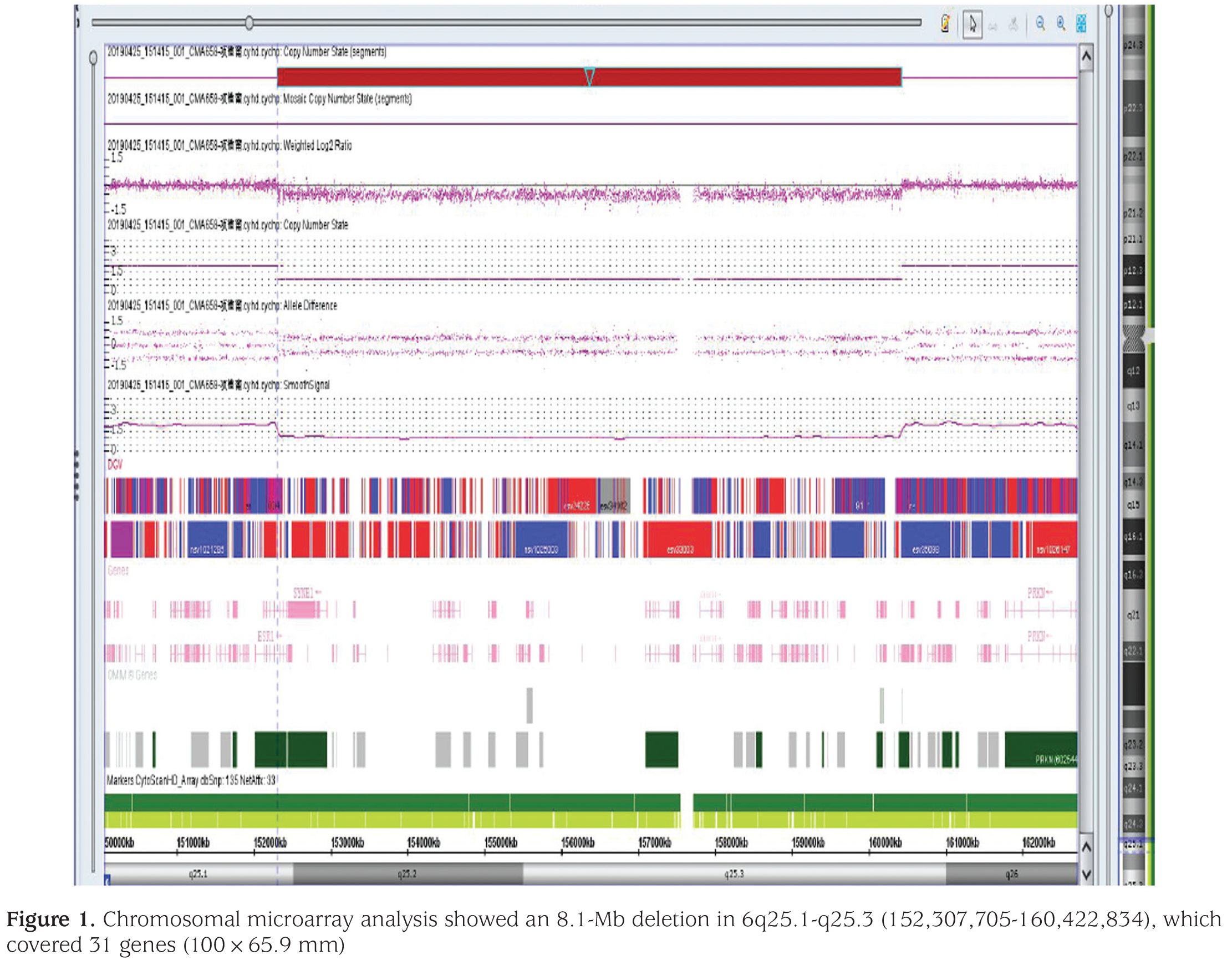This screenshot has height=960, width=1232.
Task: Click the scroll-up arrow near the kb axis
Action: tap(1087, 847)
